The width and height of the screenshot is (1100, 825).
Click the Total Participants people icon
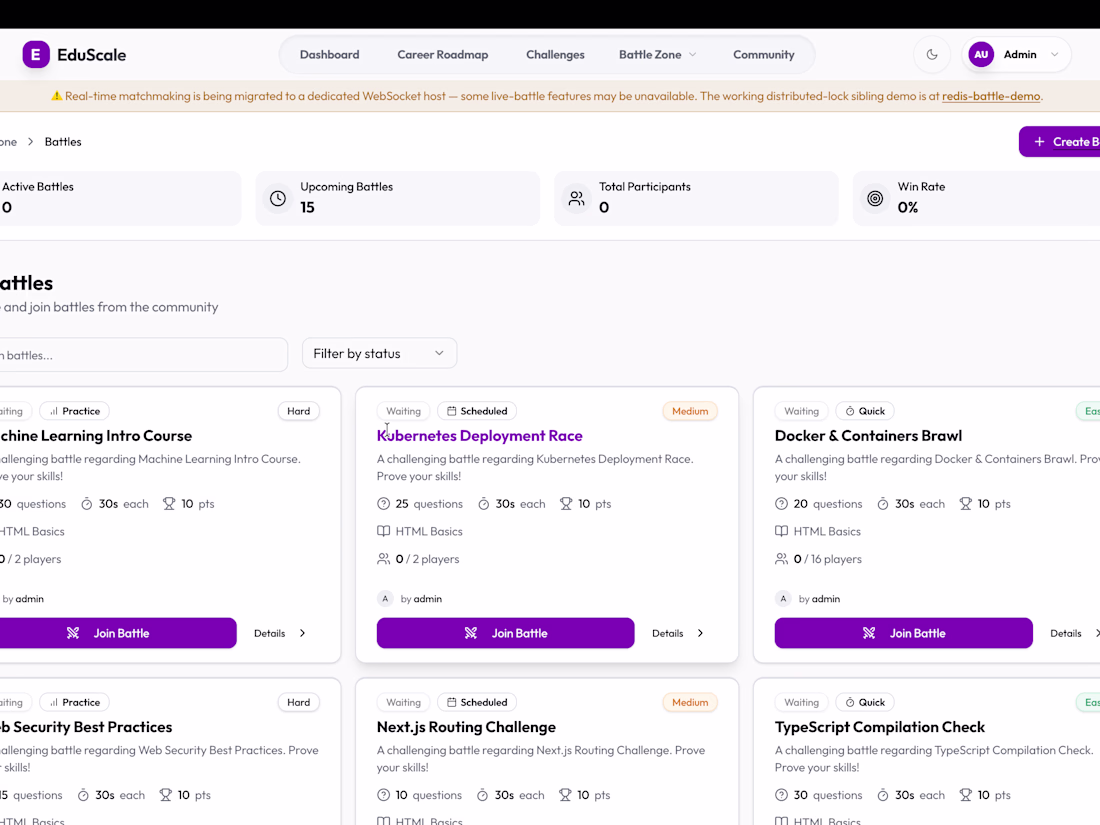(x=577, y=199)
